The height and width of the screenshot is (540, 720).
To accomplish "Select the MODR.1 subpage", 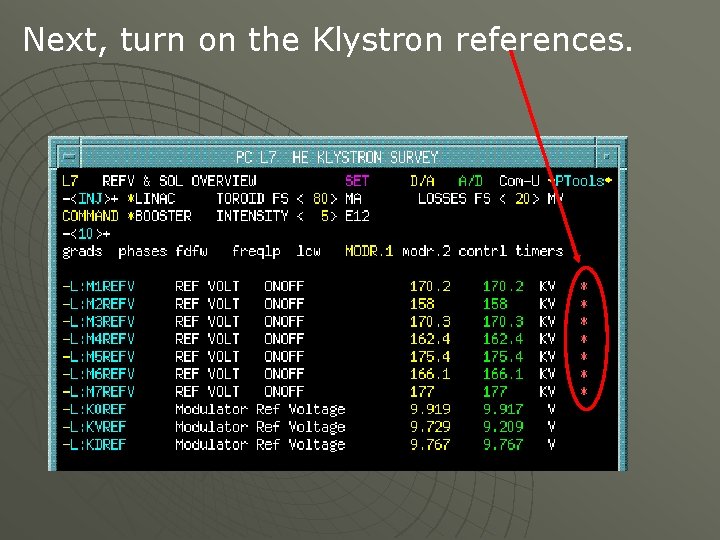I will [x=369, y=251].
